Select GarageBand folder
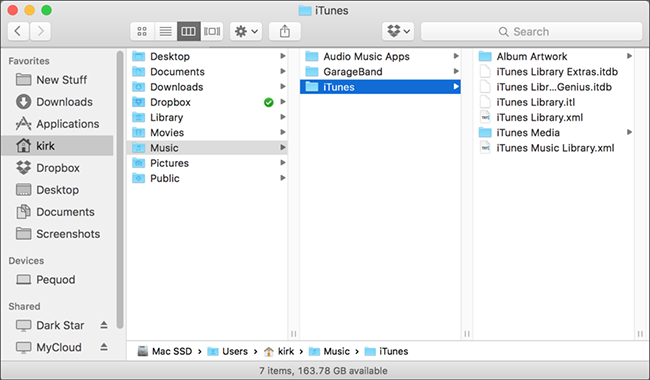The image size is (650, 380). [x=380, y=71]
